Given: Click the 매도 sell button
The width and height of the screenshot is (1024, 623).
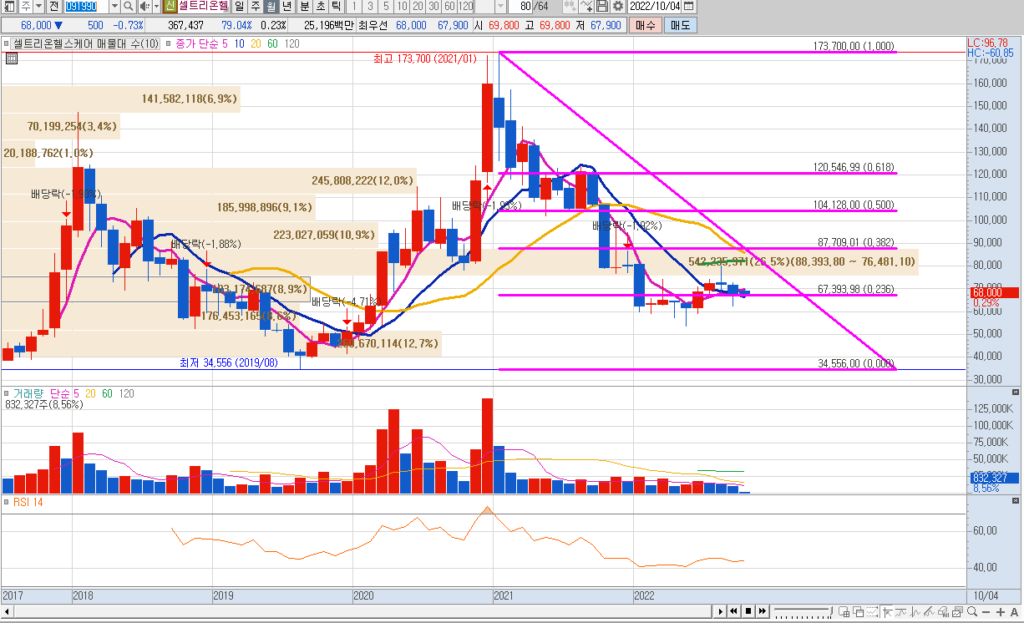Looking at the screenshot, I should point(680,23).
